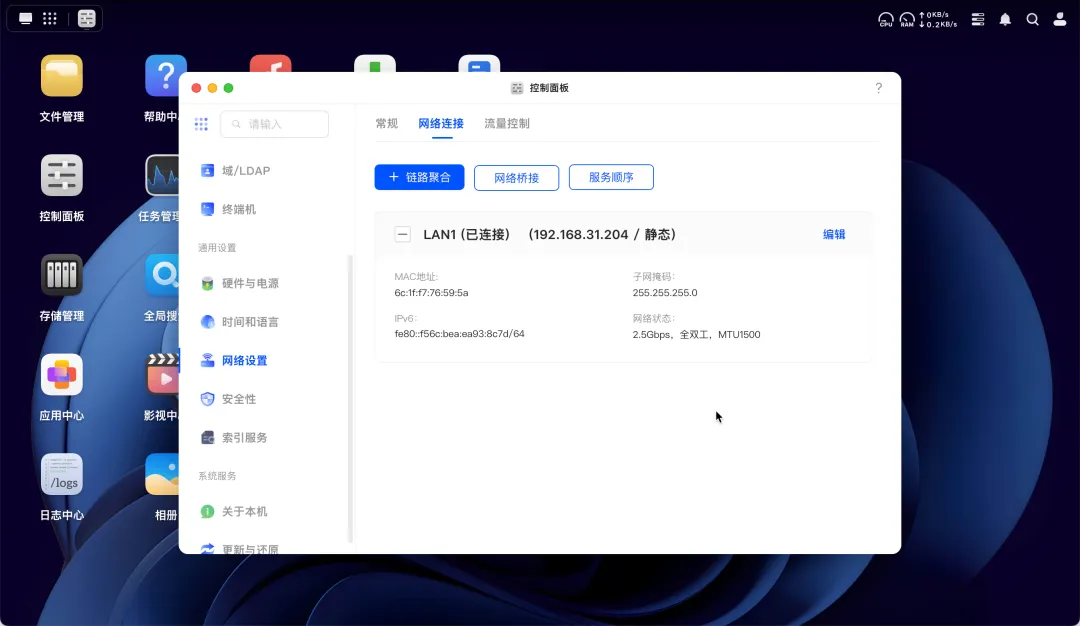1080x626 pixels.
Task: Open the 日志中心 desktop icon
Action: point(61,474)
